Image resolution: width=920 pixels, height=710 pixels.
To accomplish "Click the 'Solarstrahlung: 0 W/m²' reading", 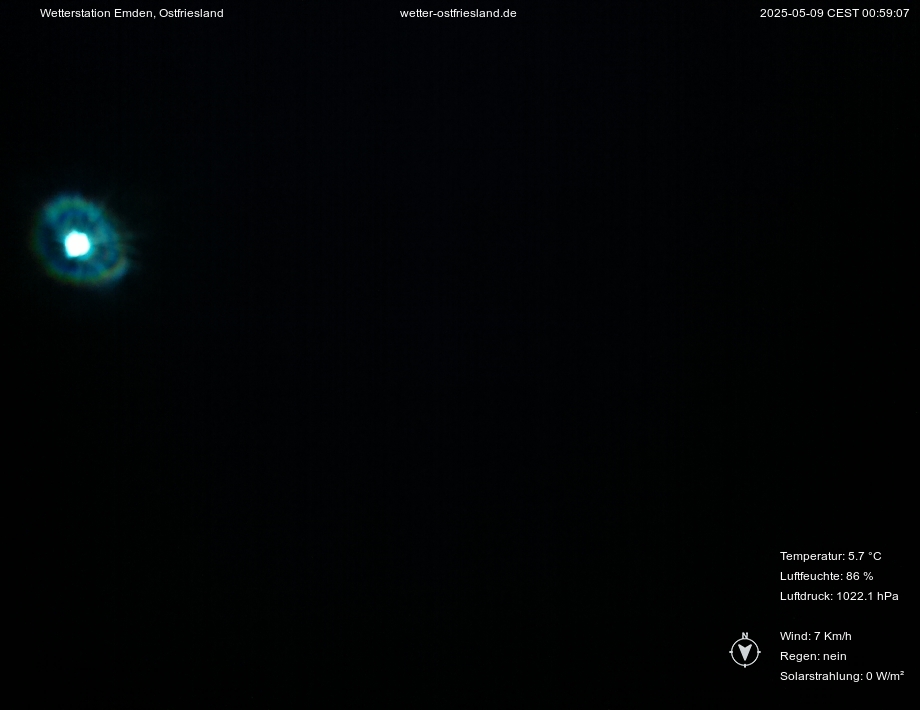I will tap(841, 676).
